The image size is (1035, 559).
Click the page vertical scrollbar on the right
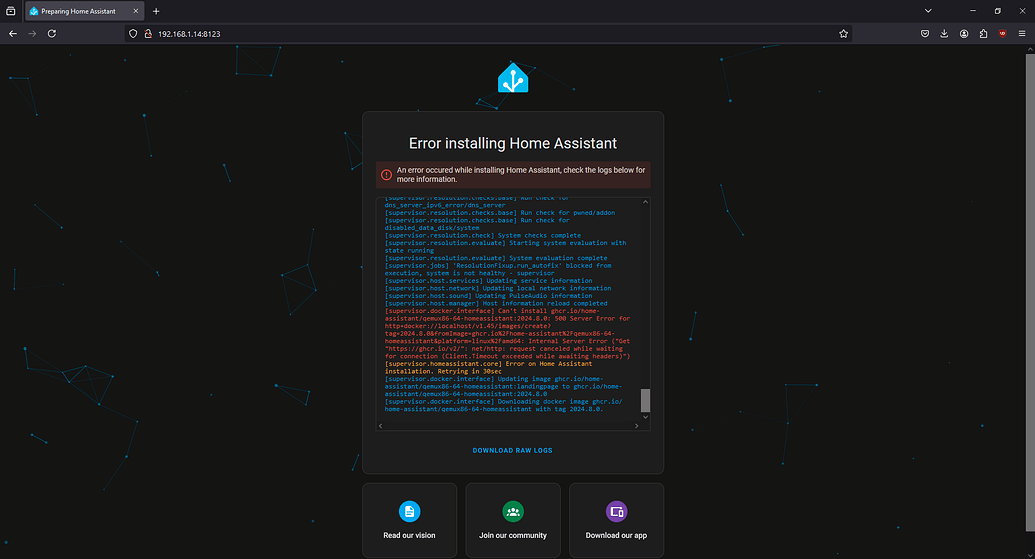point(1030,292)
